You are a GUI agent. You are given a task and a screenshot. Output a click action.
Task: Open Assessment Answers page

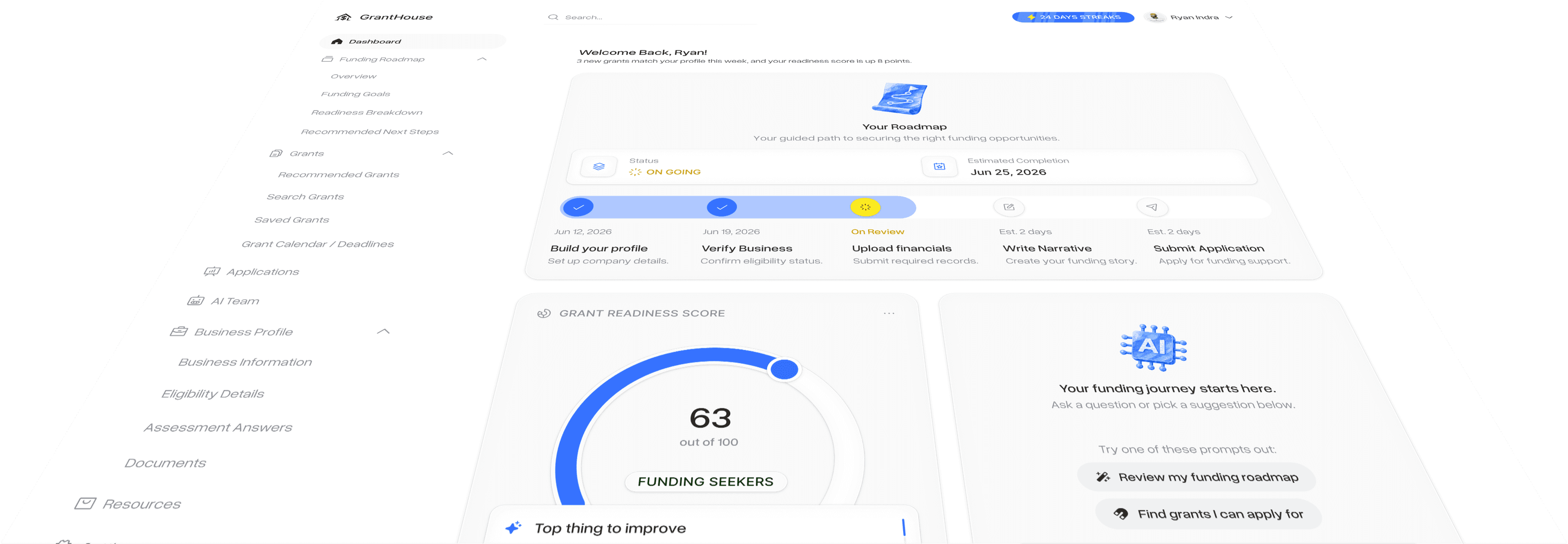click(x=218, y=428)
